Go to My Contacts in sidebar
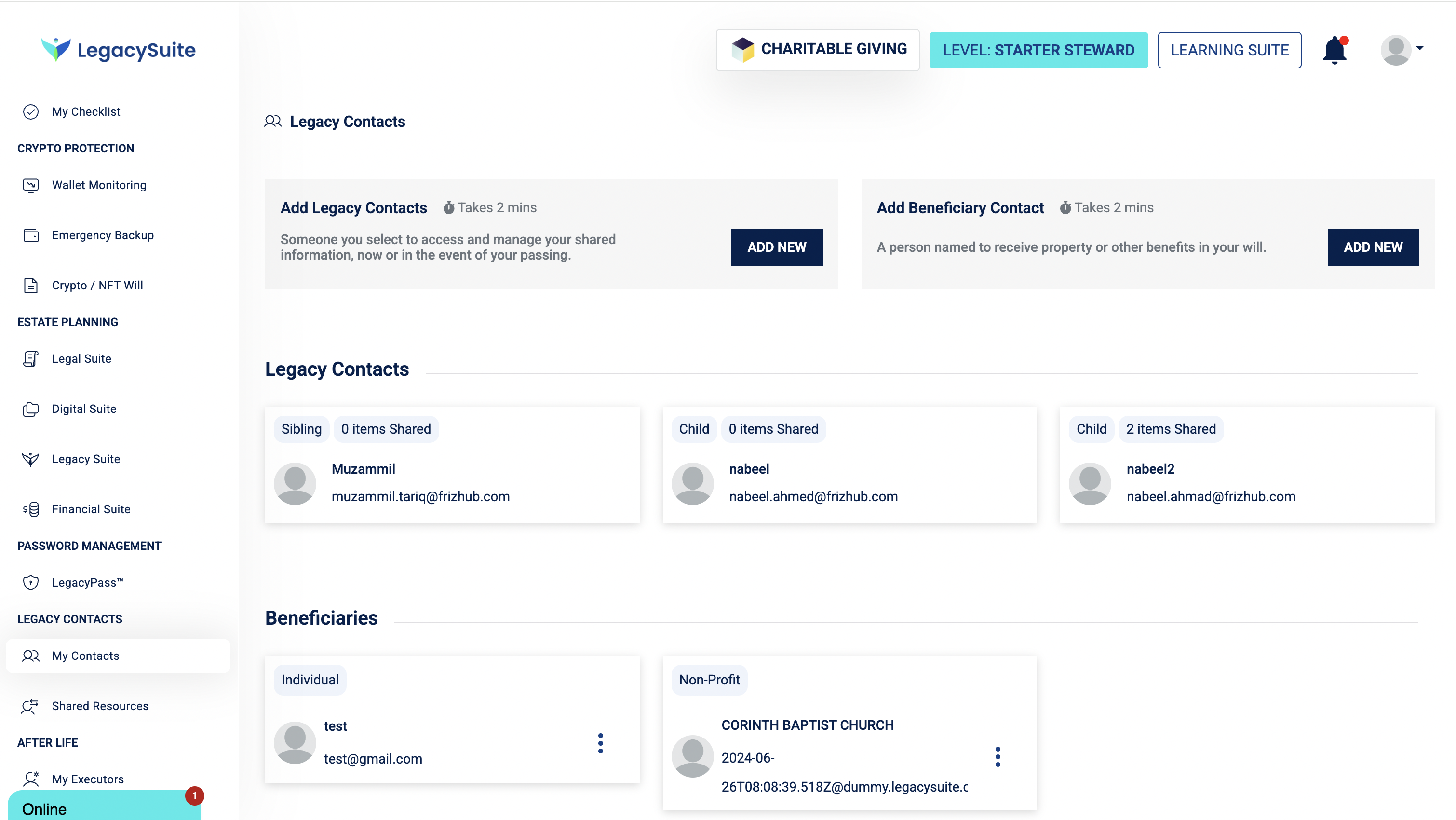This screenshot has height=820, width=1456. (85, 656)
